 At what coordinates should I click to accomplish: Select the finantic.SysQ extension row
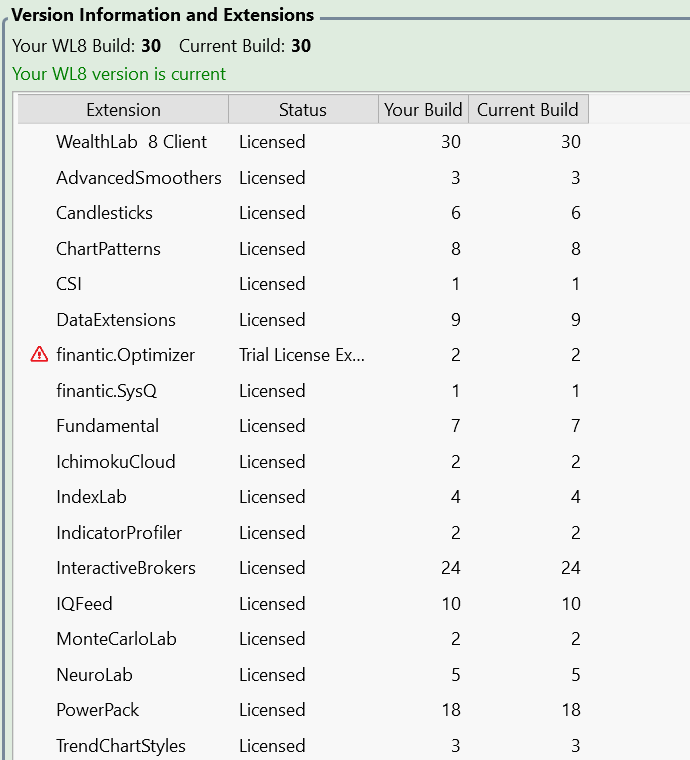tap(106, 391)
